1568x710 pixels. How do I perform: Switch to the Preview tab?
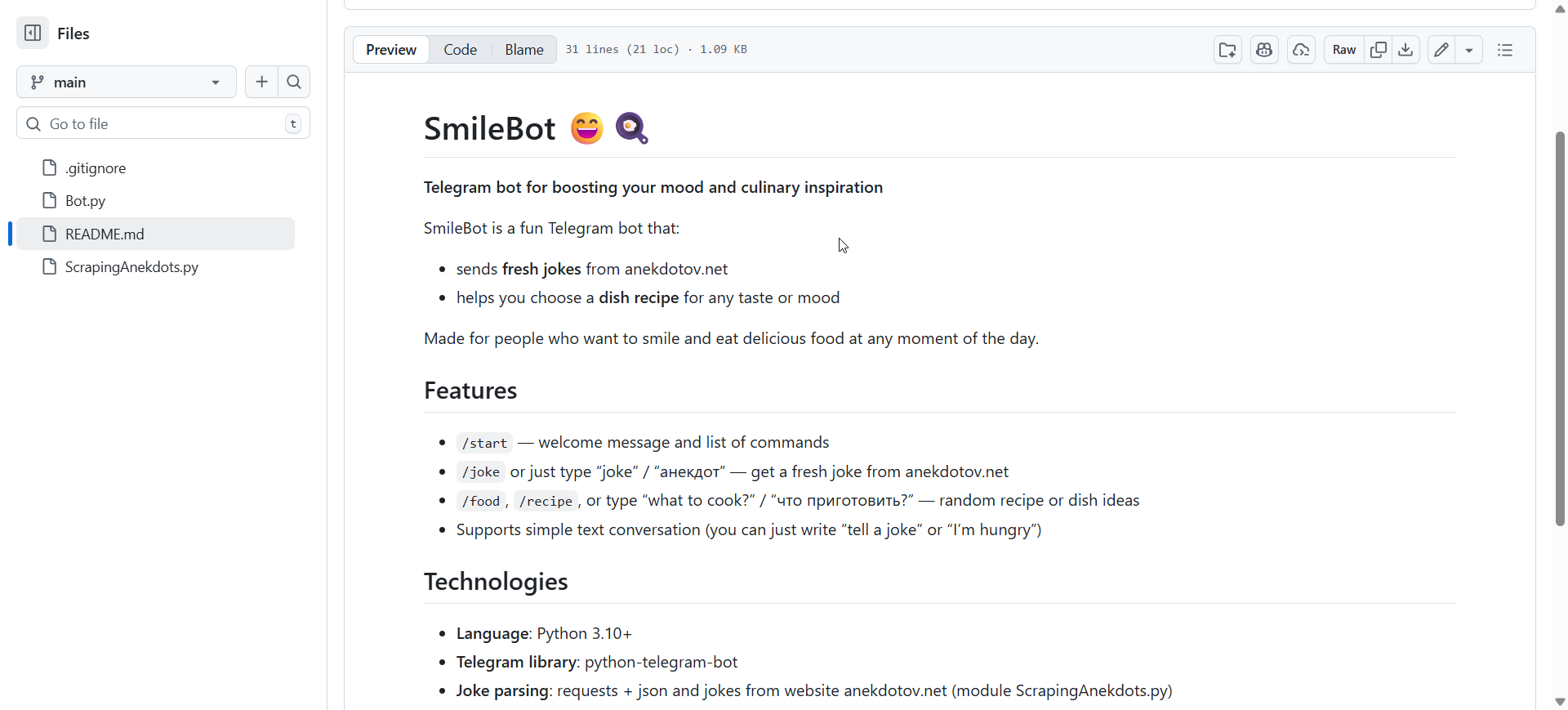(x=391, y=50)
